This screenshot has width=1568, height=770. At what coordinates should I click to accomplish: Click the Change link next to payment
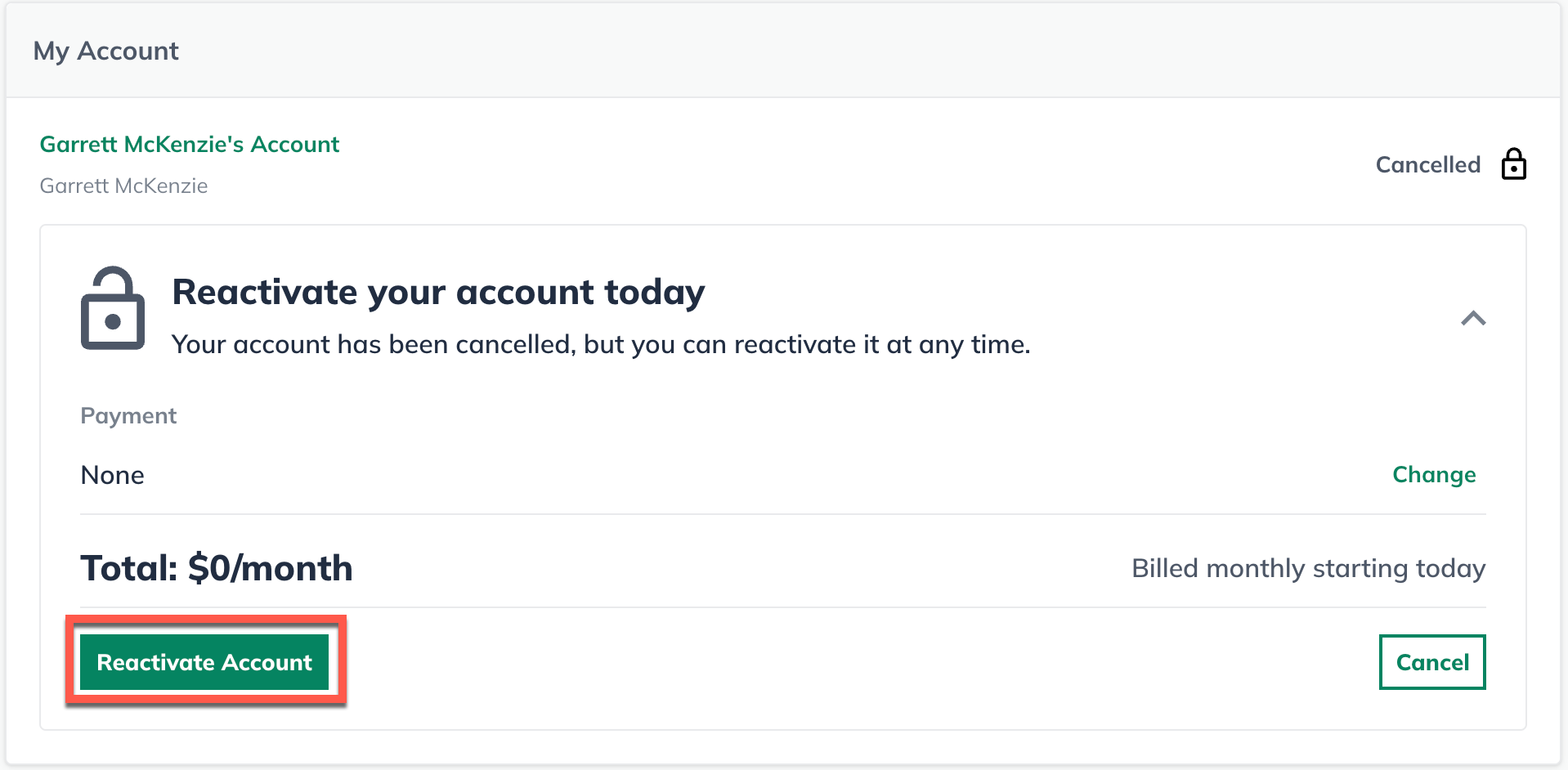(x=1434, y=474)
